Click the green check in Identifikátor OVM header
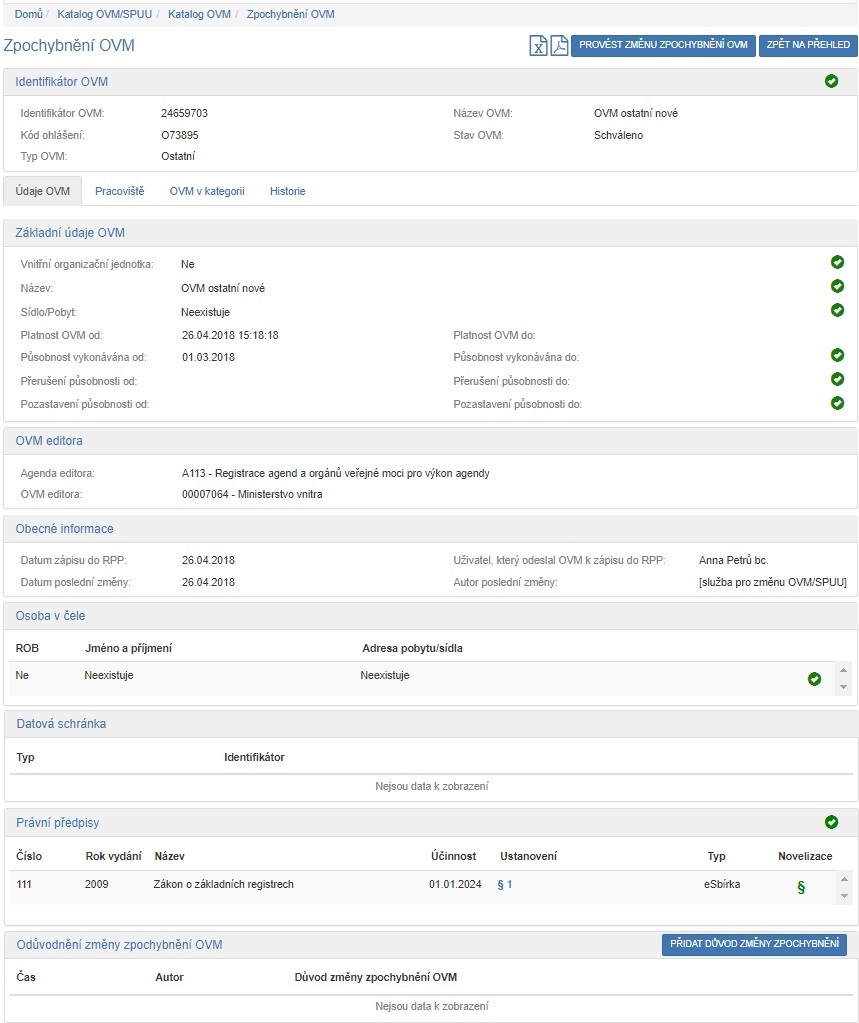 click(x=831, y=81)
